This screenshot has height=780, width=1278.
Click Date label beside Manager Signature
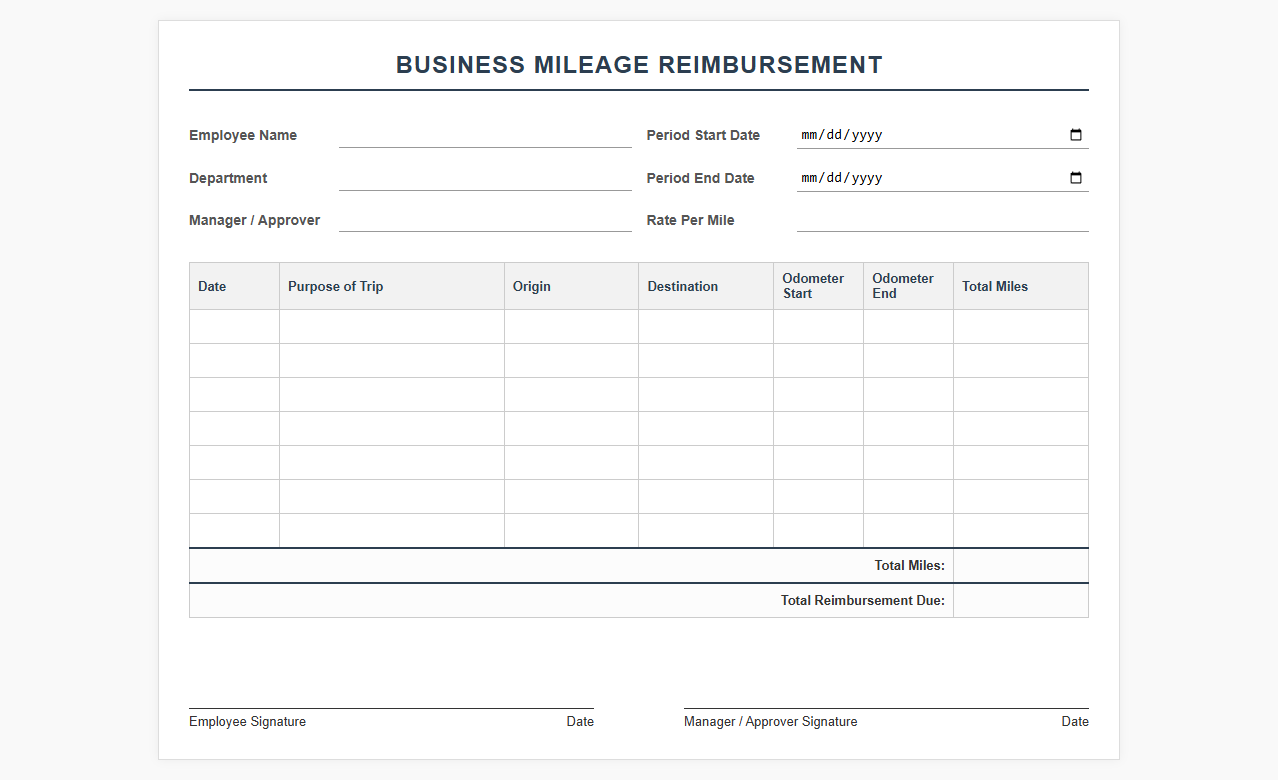tap(1075, 722)
